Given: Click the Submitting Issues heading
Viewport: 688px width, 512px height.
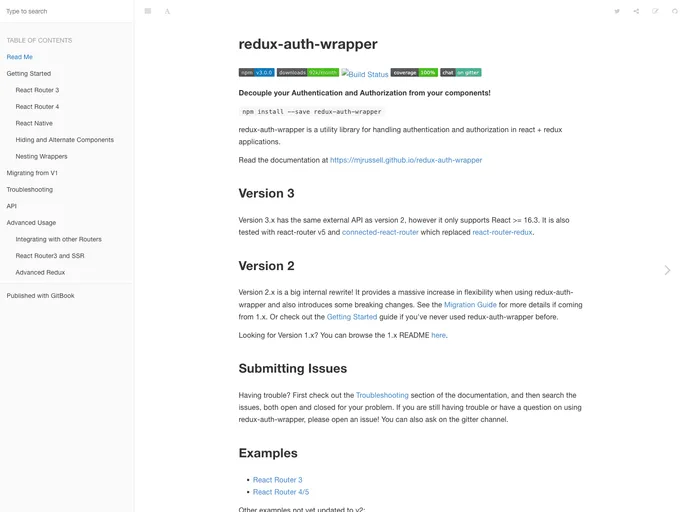Looking at the screenshot, I should pyautogui.click(x=293, y=369).
